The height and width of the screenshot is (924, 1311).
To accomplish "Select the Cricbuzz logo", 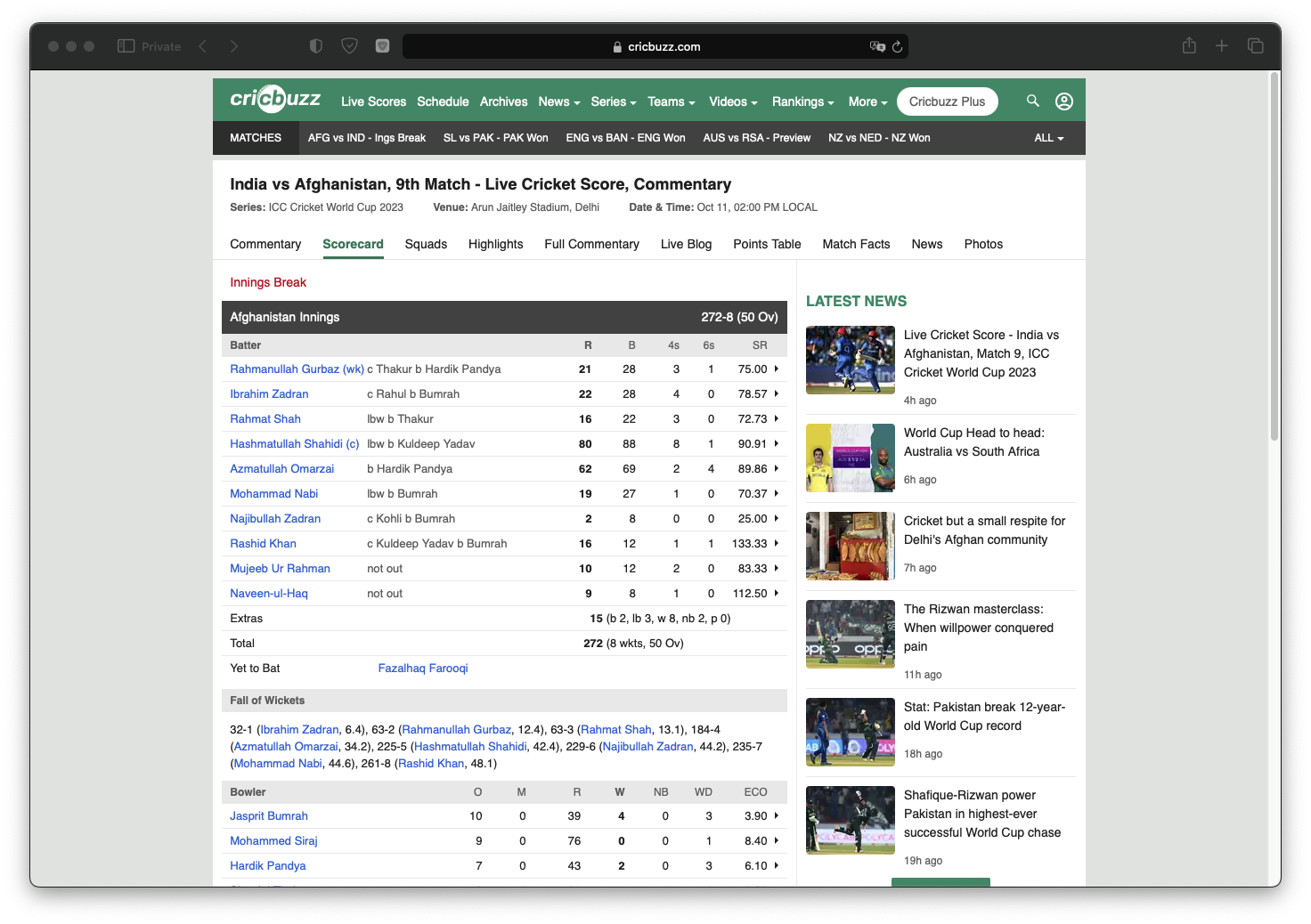I will click(274, 99).
